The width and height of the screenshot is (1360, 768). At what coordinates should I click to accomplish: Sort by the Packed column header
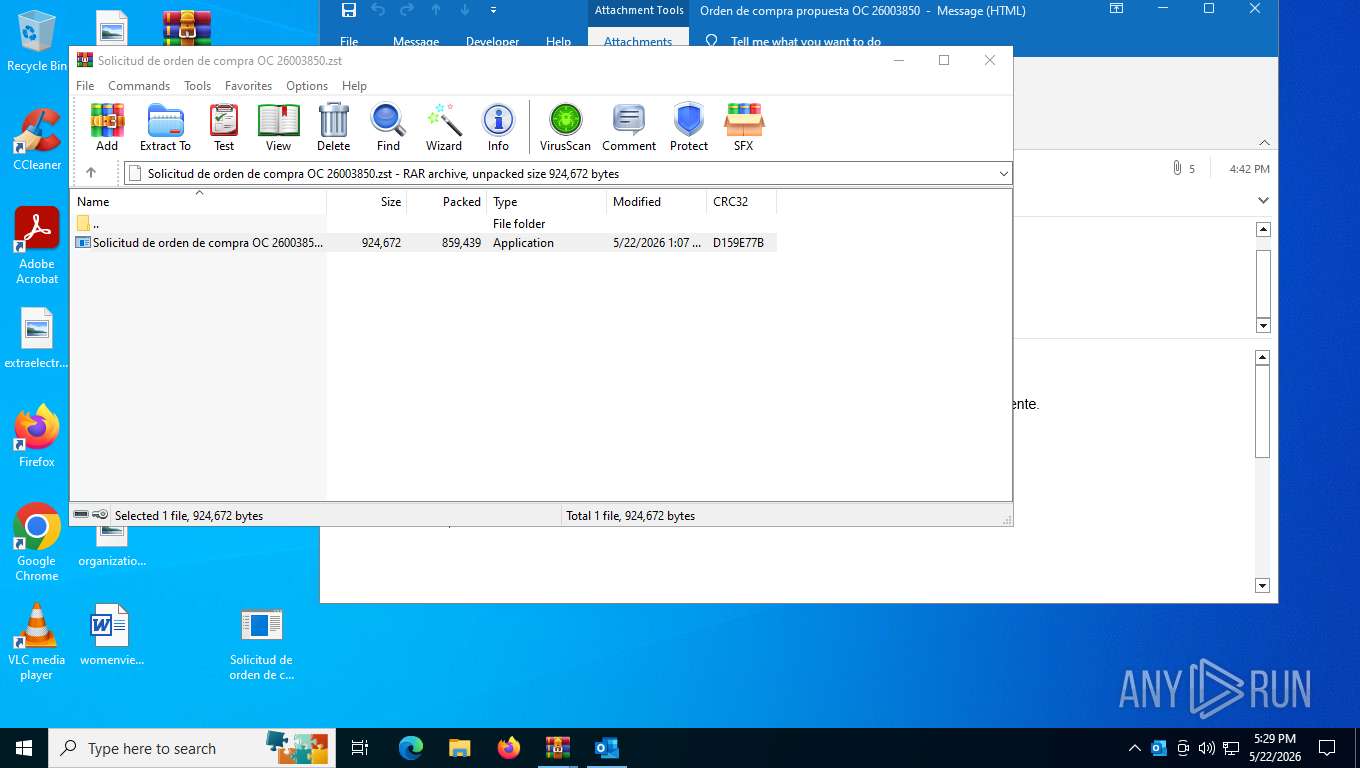coord(446,201)
